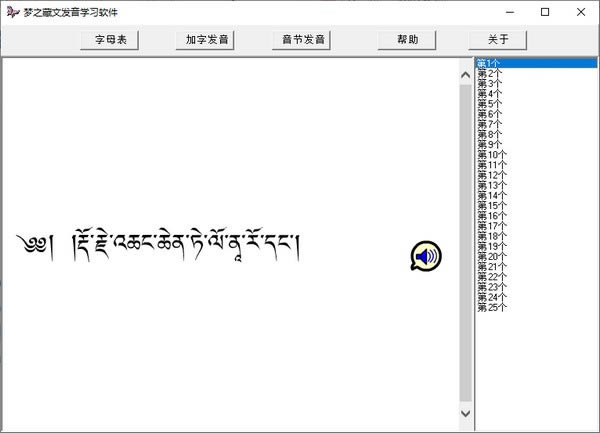Click the butterfly app icon in title bar
Screen dimensions: 600x433
pos(12,12)
